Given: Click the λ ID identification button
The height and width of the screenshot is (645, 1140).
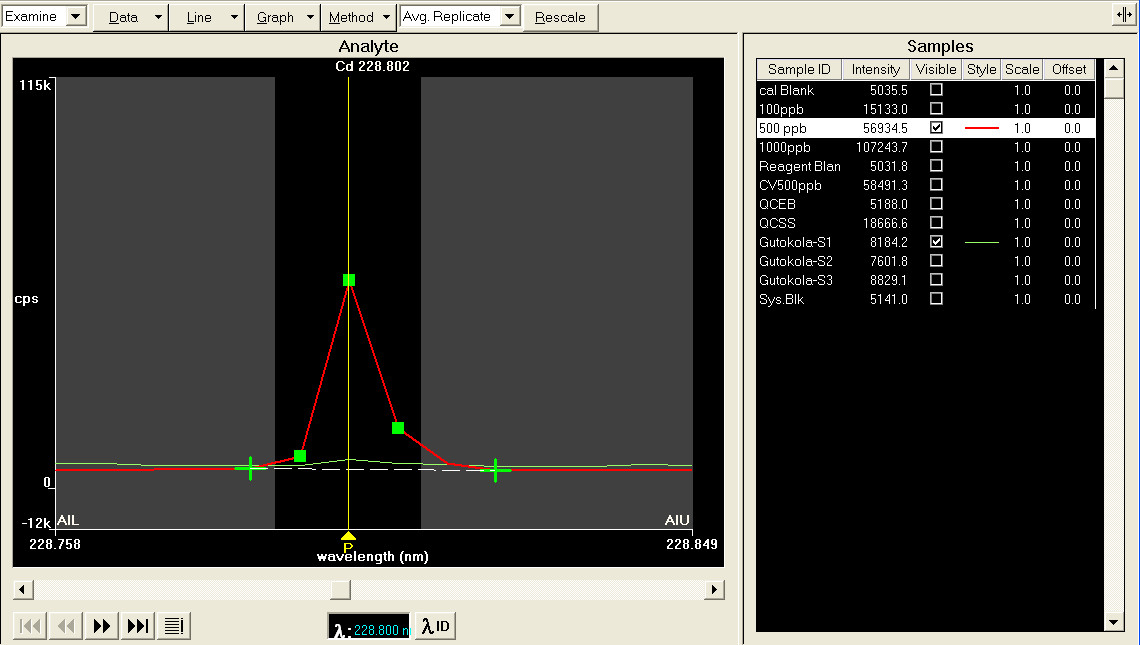Looking at the screenshot, I should click(434, 625).
